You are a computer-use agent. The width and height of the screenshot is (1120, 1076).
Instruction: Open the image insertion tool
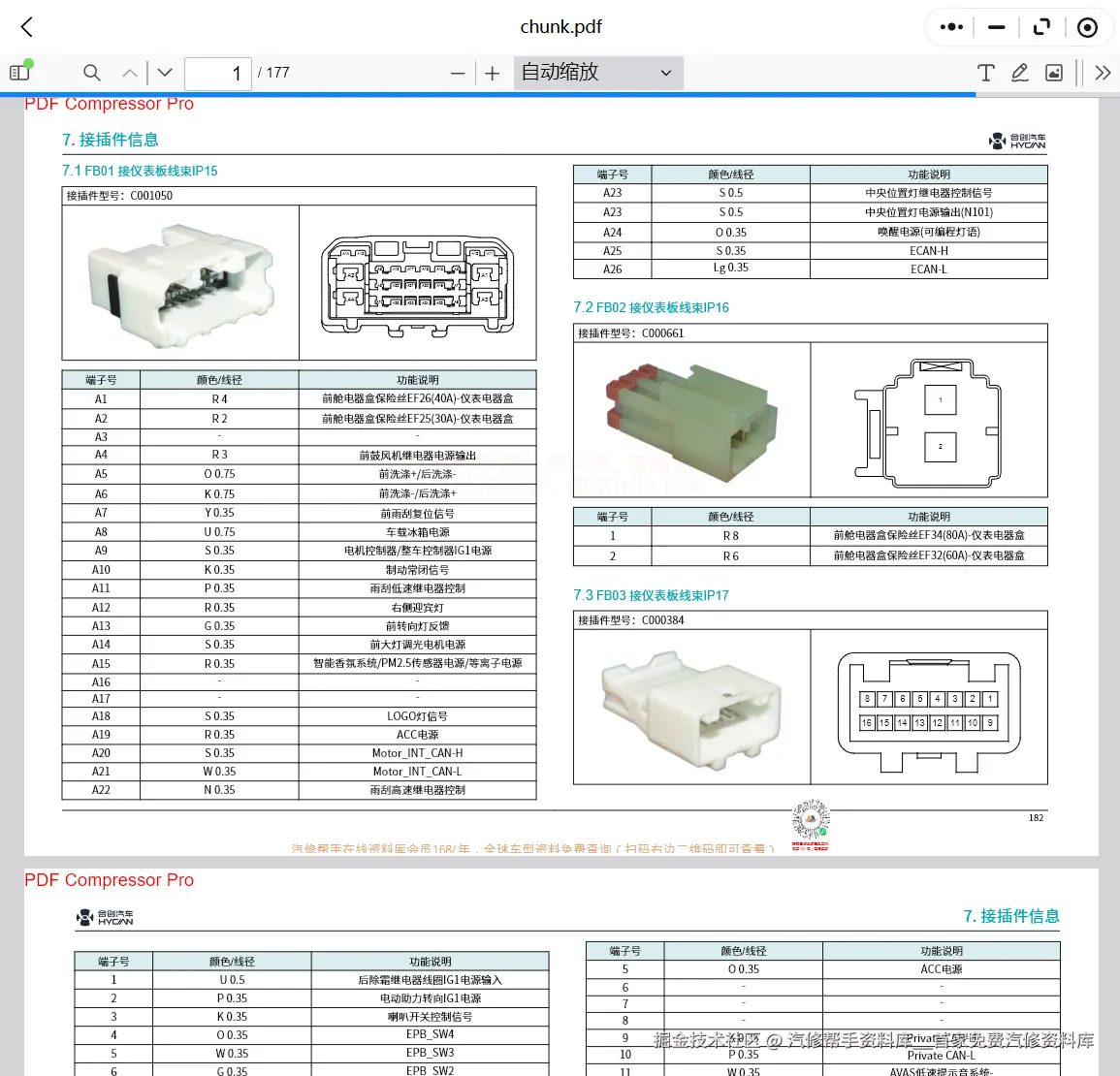tap(1053, 73)
